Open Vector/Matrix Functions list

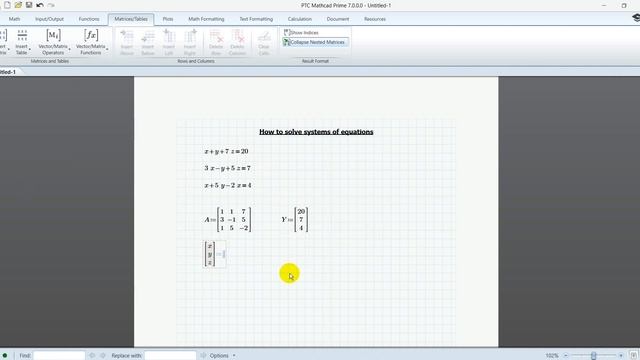[x=91, y=42]
